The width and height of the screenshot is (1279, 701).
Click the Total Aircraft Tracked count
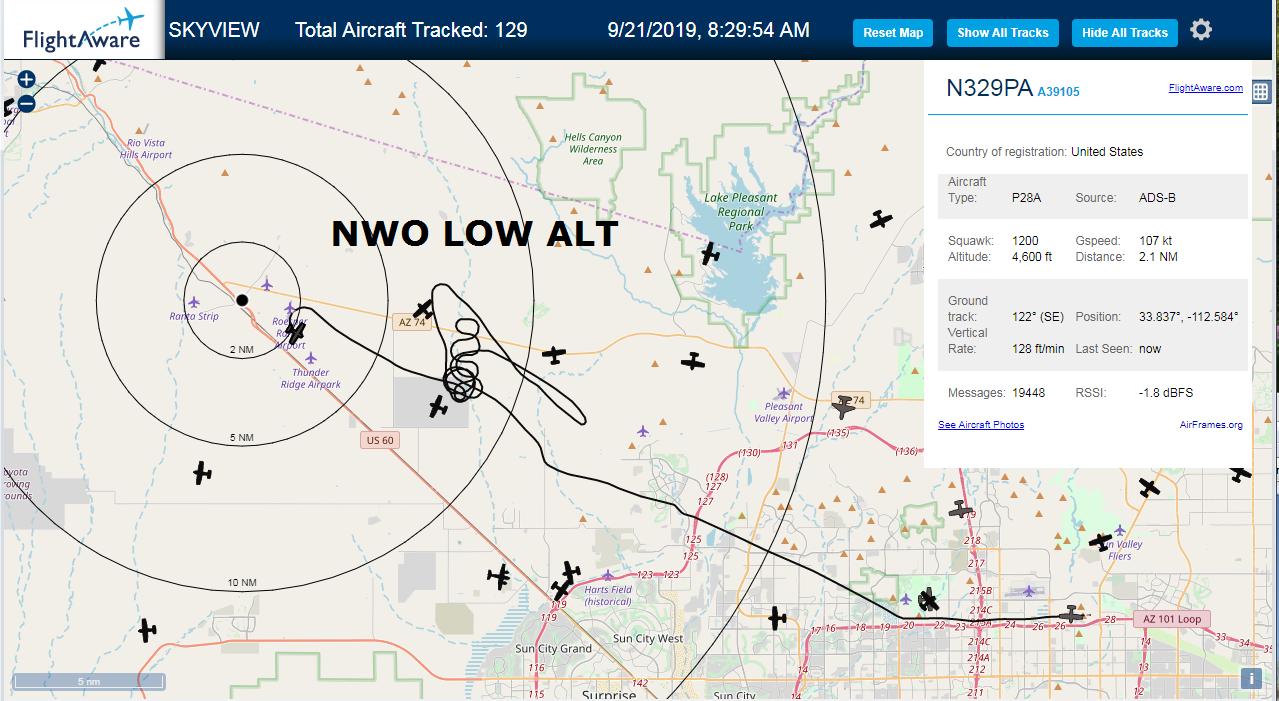coord(411,30)
